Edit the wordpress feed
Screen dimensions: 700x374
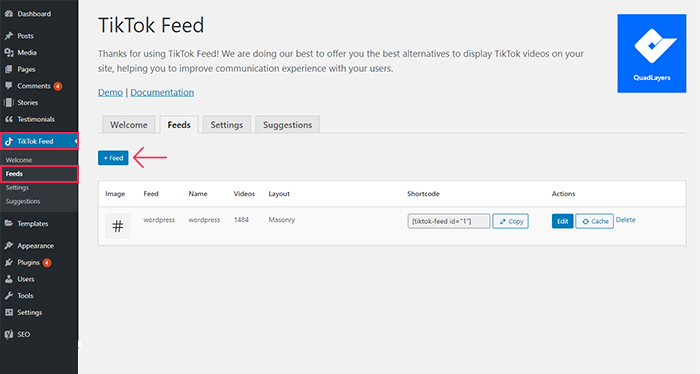[562, 221]
